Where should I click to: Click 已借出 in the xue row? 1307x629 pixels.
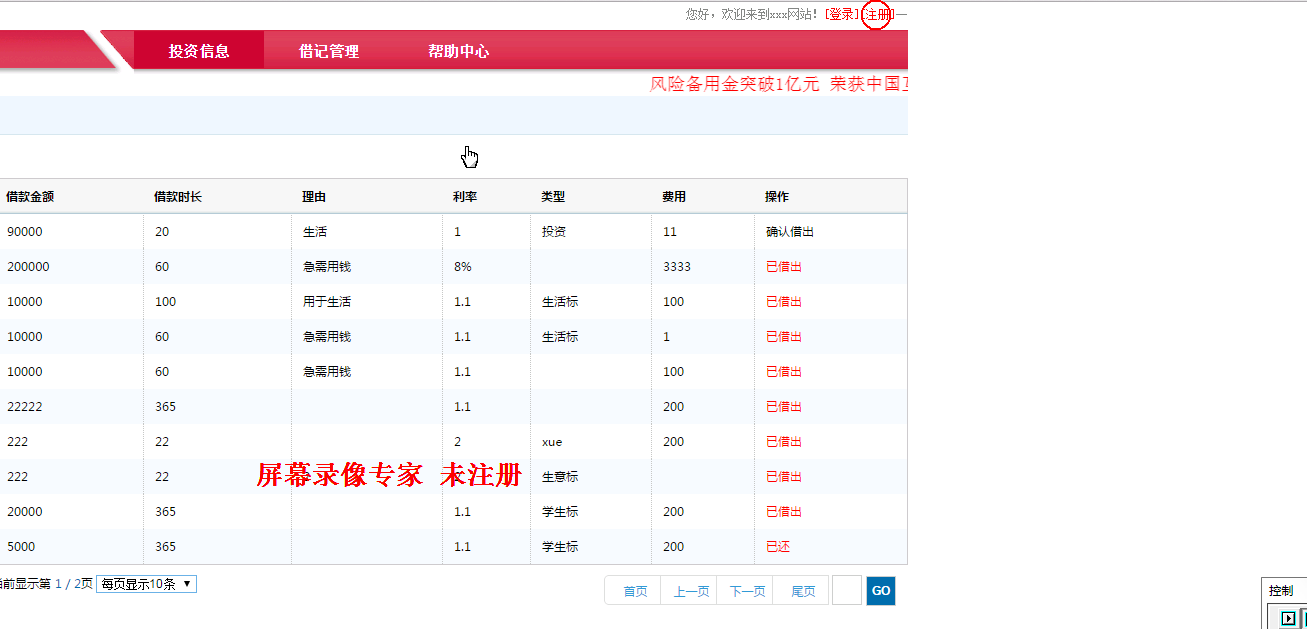click(x=784, y=442)
